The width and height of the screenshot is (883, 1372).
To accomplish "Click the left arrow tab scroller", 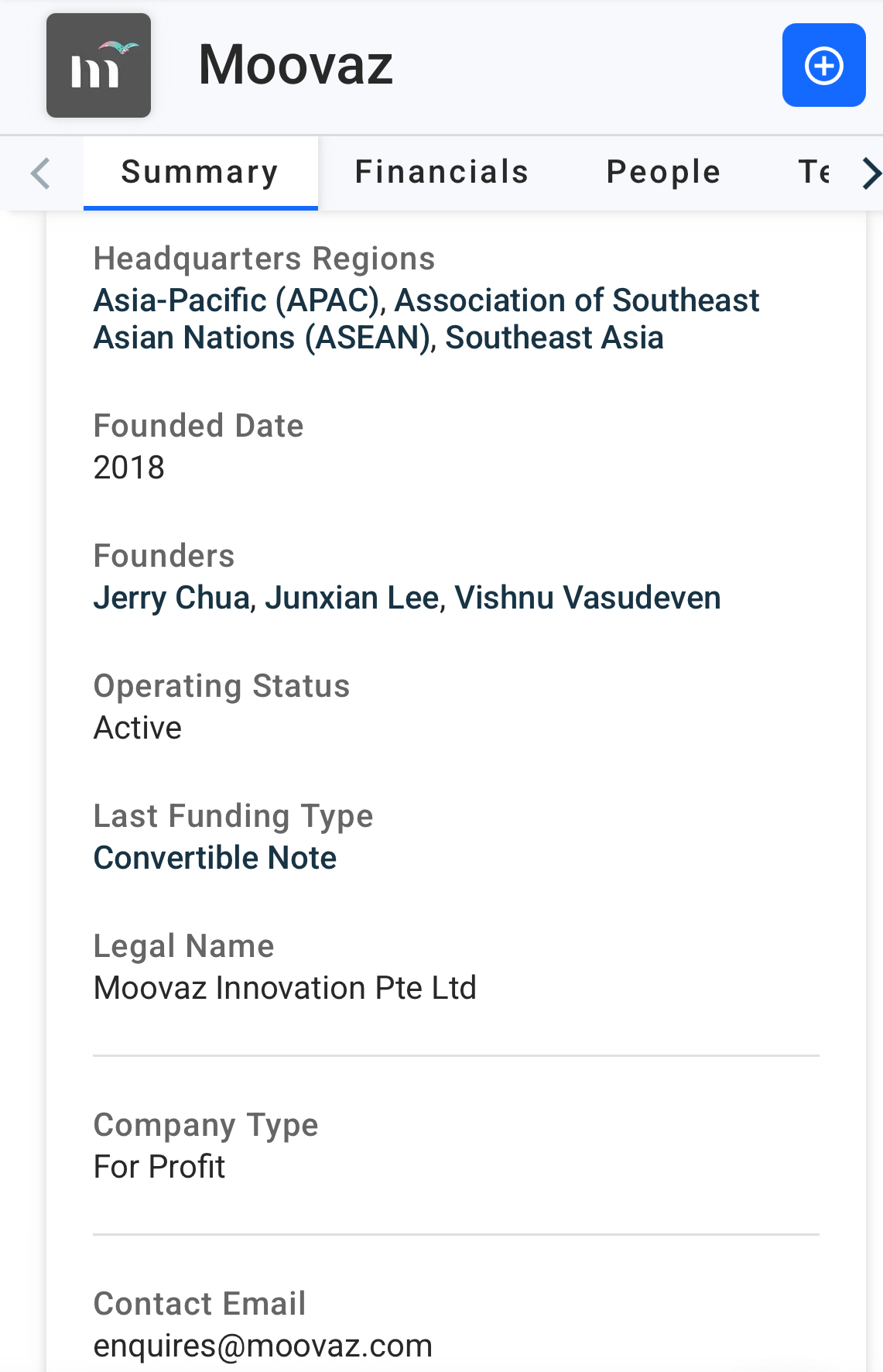I will point(40,173).
